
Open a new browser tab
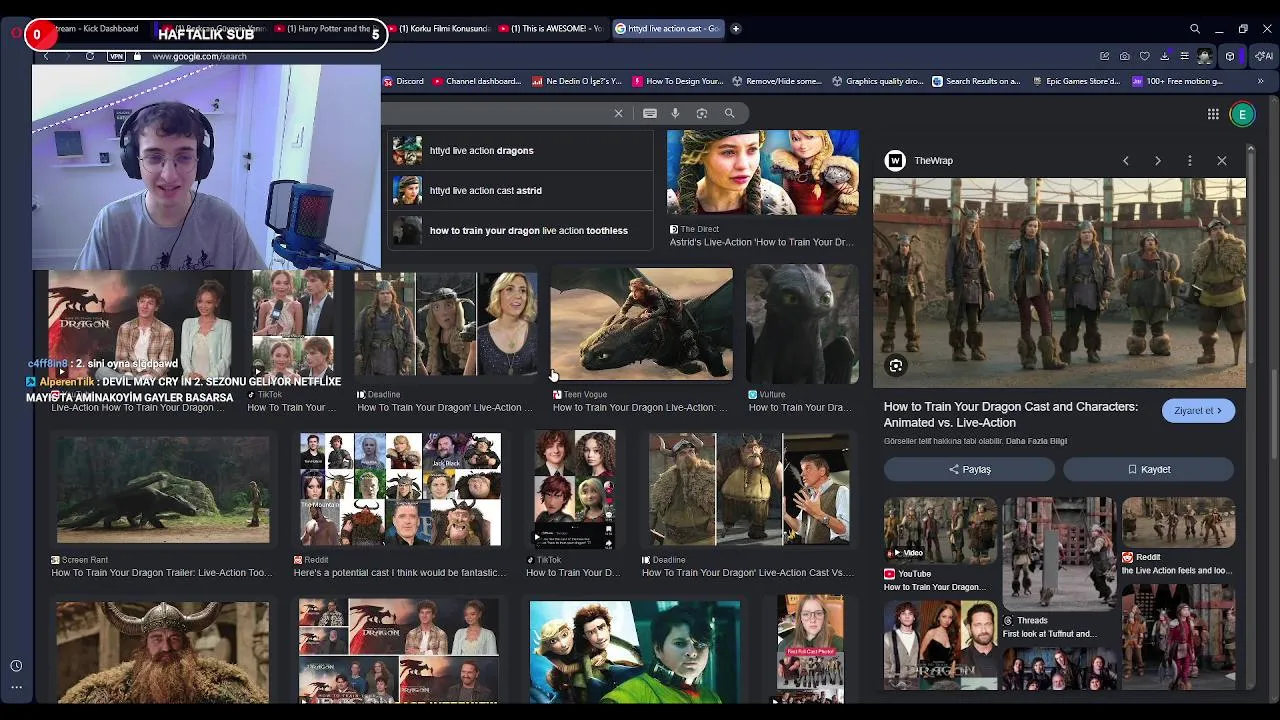pos(736,29)
